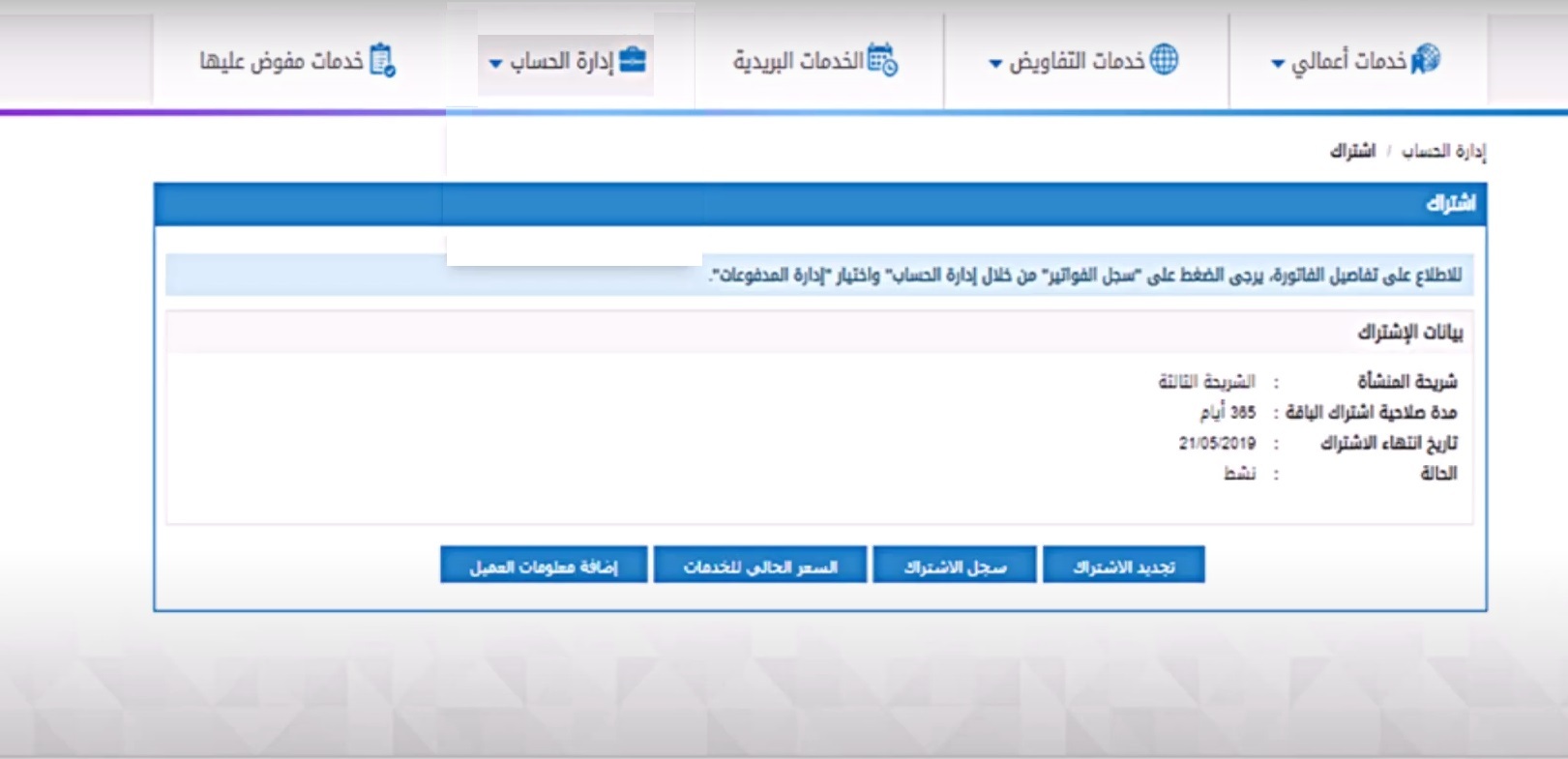Click the invoice details notice text
The height and width of the screenshot is (759, 1568).
pyautogui.click(x=1085, y=276)
